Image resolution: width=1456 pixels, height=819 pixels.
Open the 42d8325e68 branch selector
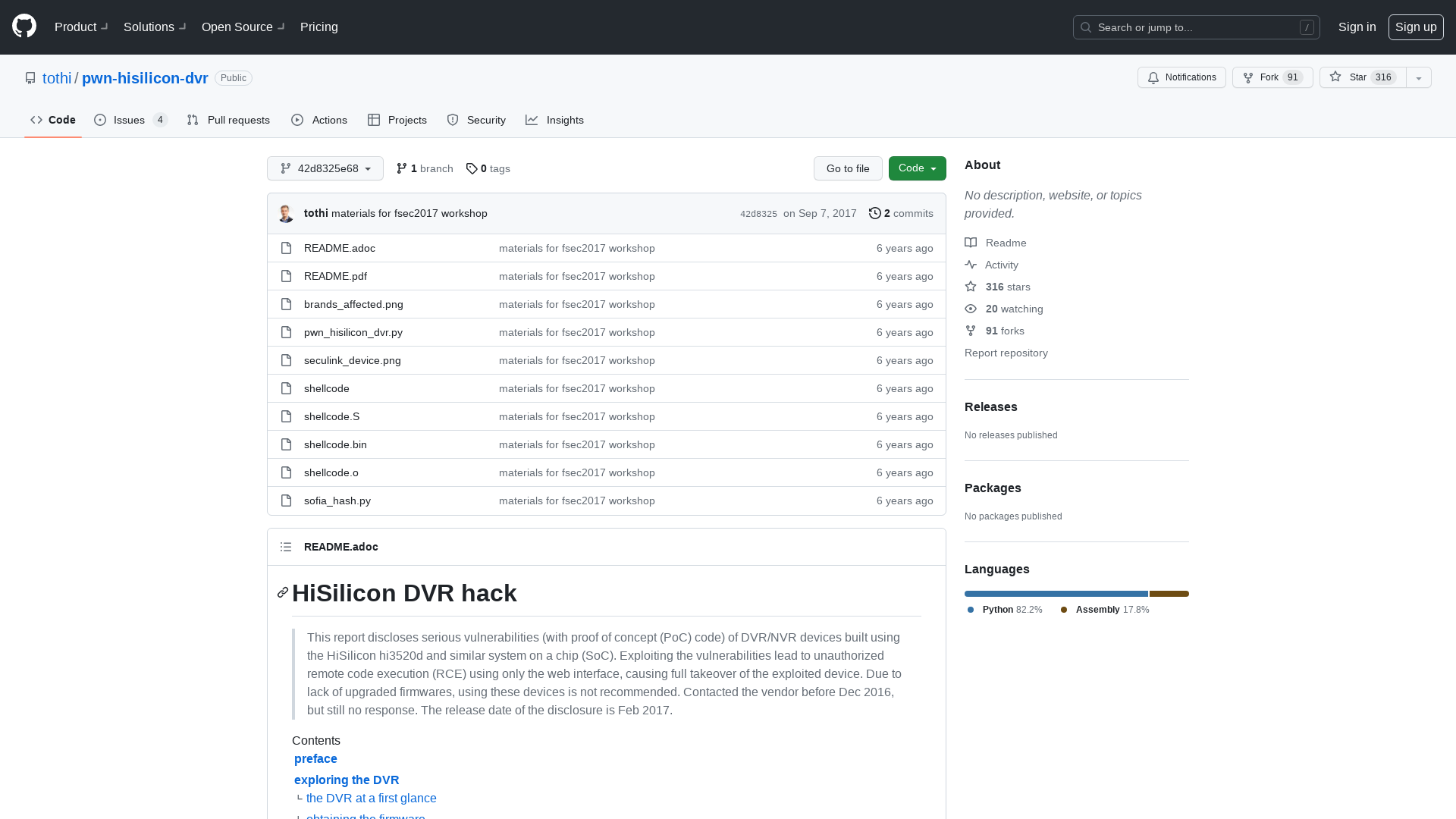(x=325, y=168)
